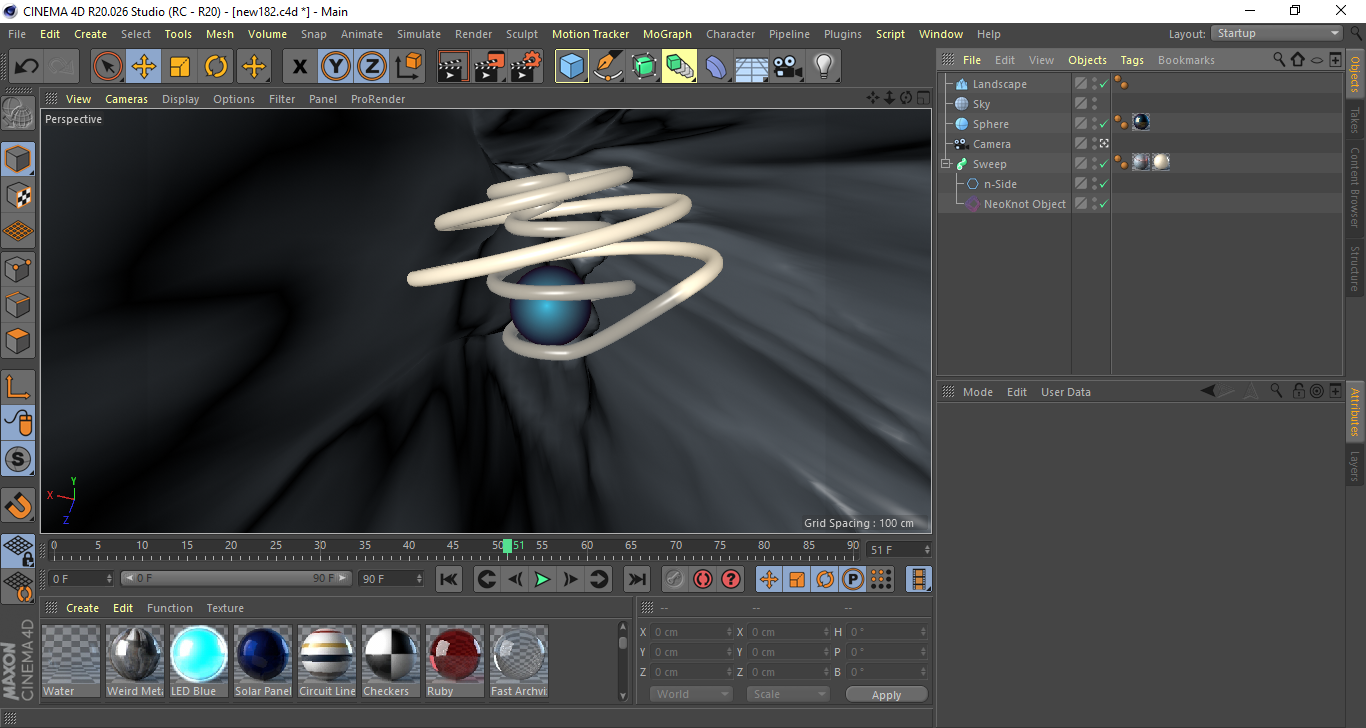Switch the coordinate system icon
Viewport: 1366px width, 728px height.
tap(408, 67)
